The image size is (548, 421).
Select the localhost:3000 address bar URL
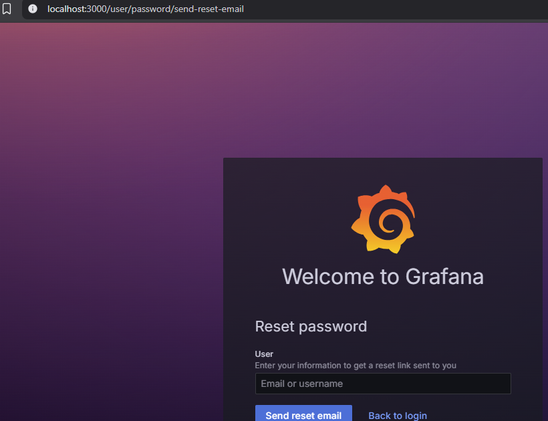tap(145, 9)
